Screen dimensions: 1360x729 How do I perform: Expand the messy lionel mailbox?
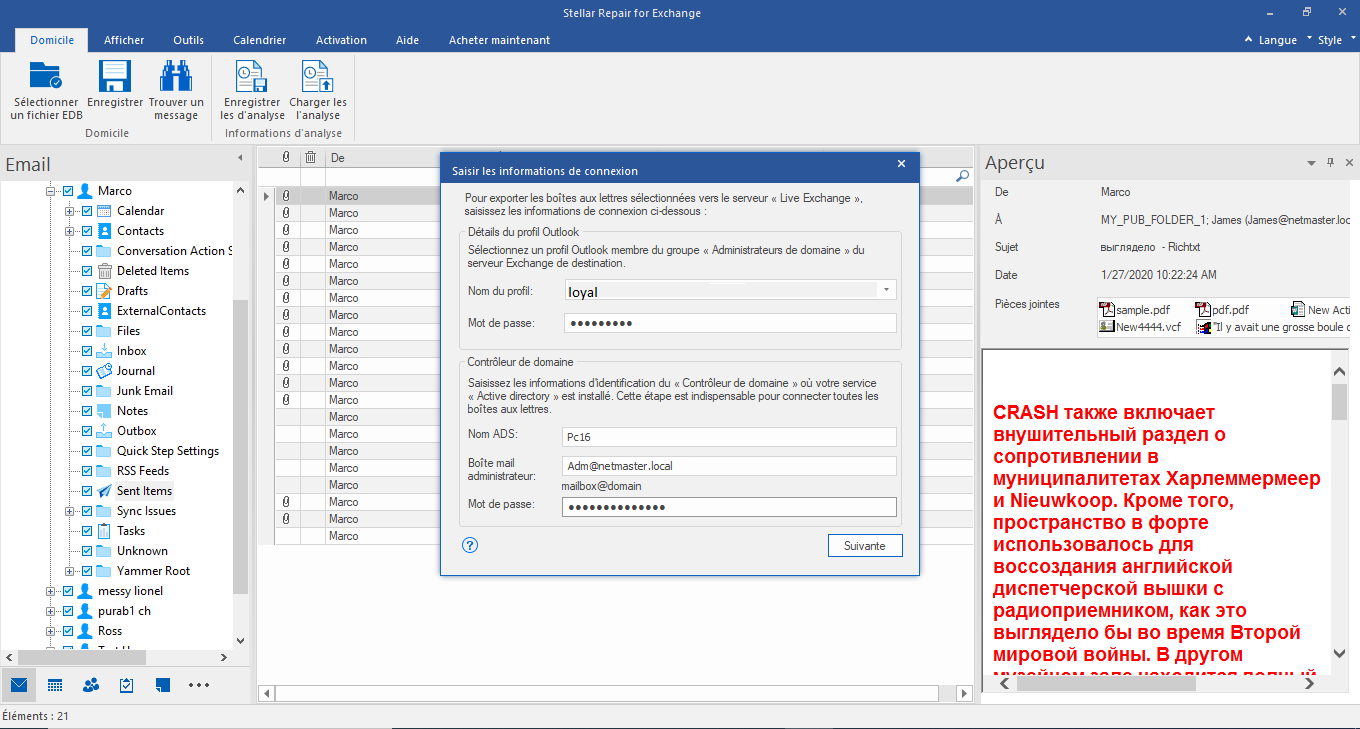coord(50,591)
